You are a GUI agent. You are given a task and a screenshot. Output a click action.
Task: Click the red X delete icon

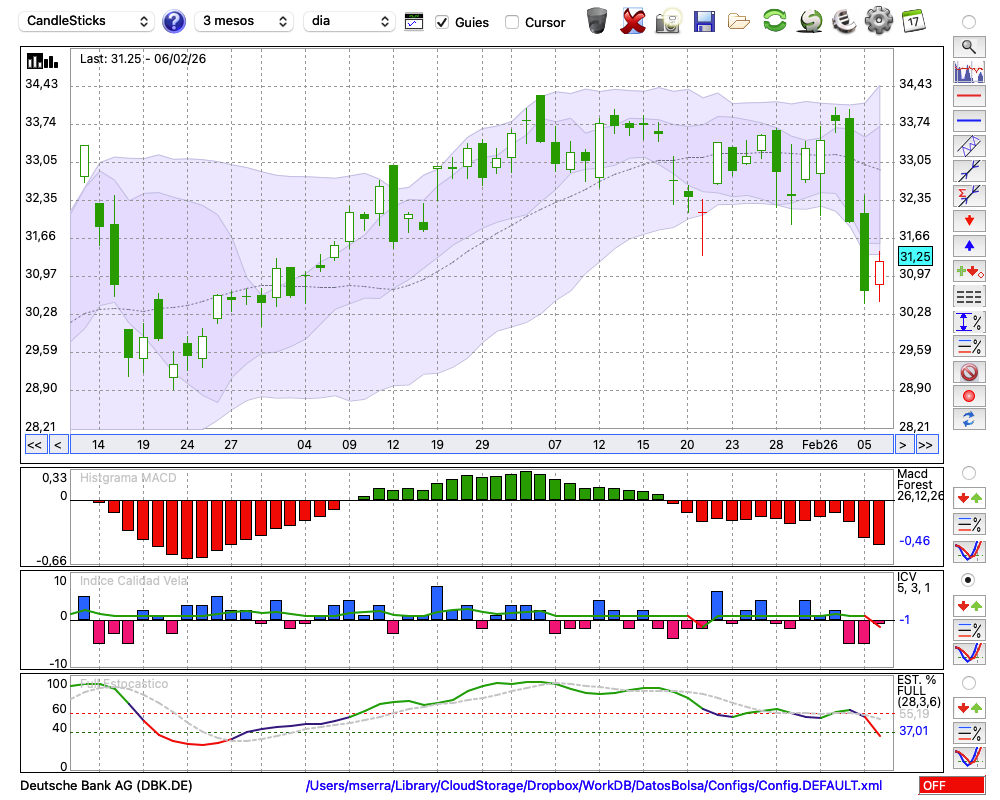[632, 21]
